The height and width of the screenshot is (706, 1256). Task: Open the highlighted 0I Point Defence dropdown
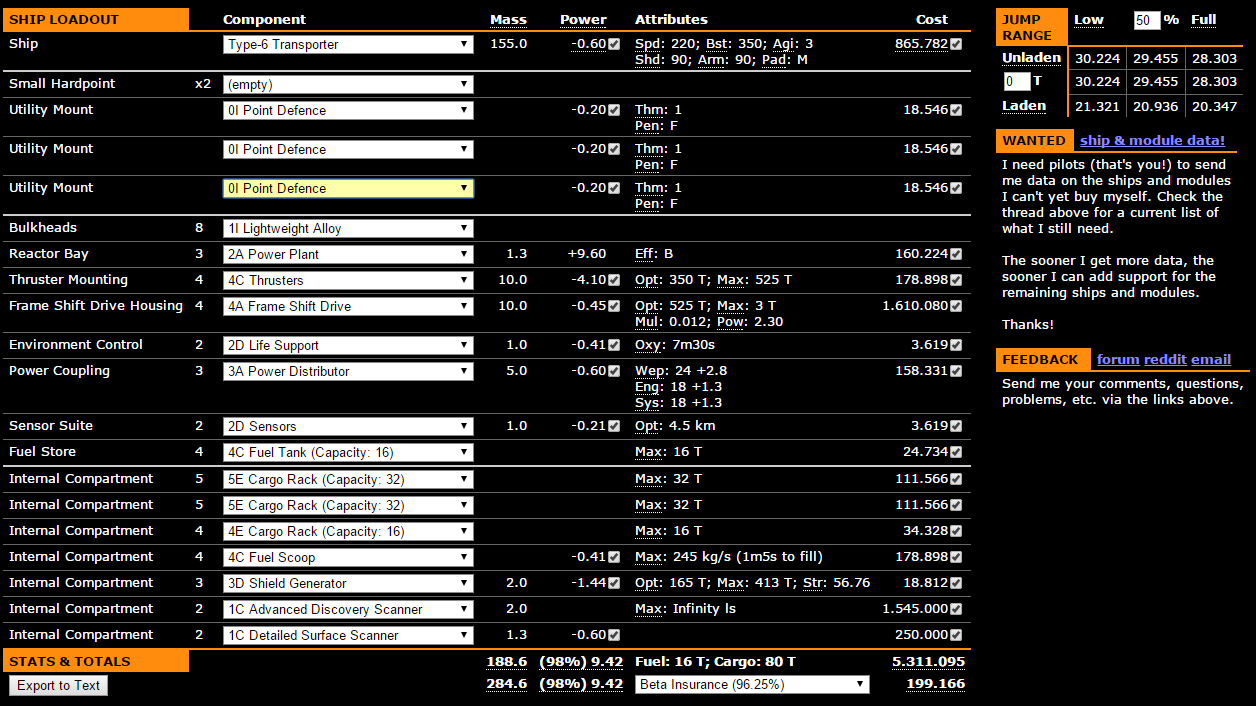click(348, 188)
